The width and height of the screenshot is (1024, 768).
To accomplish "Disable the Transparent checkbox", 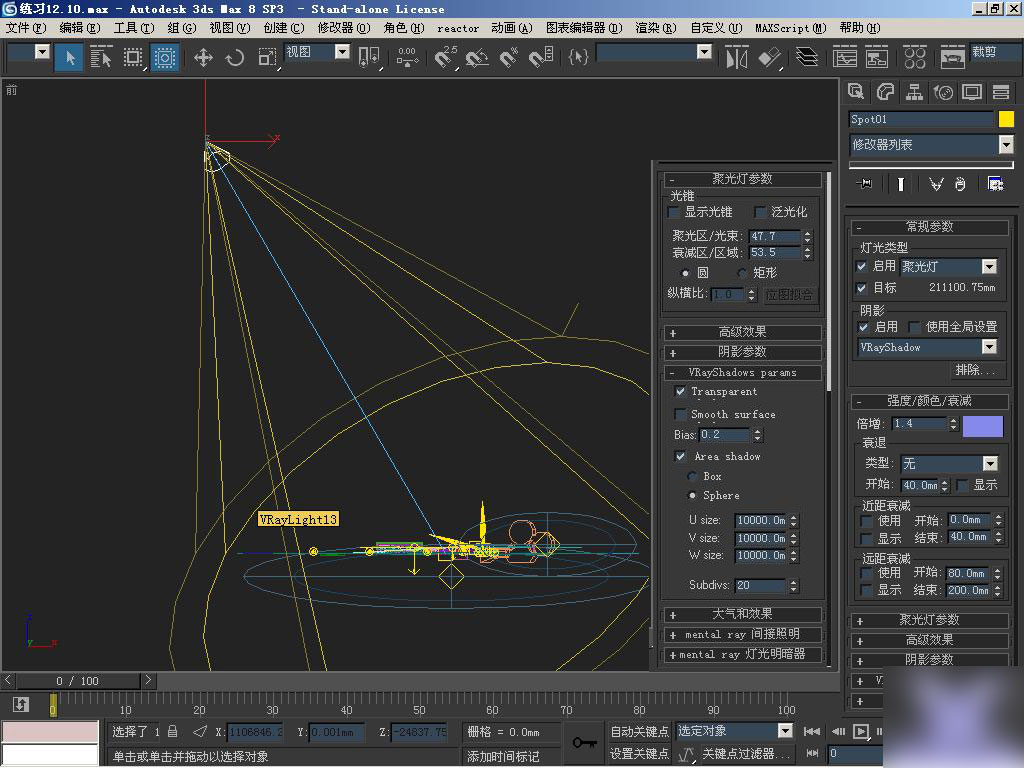I will [x=681, y=392].
